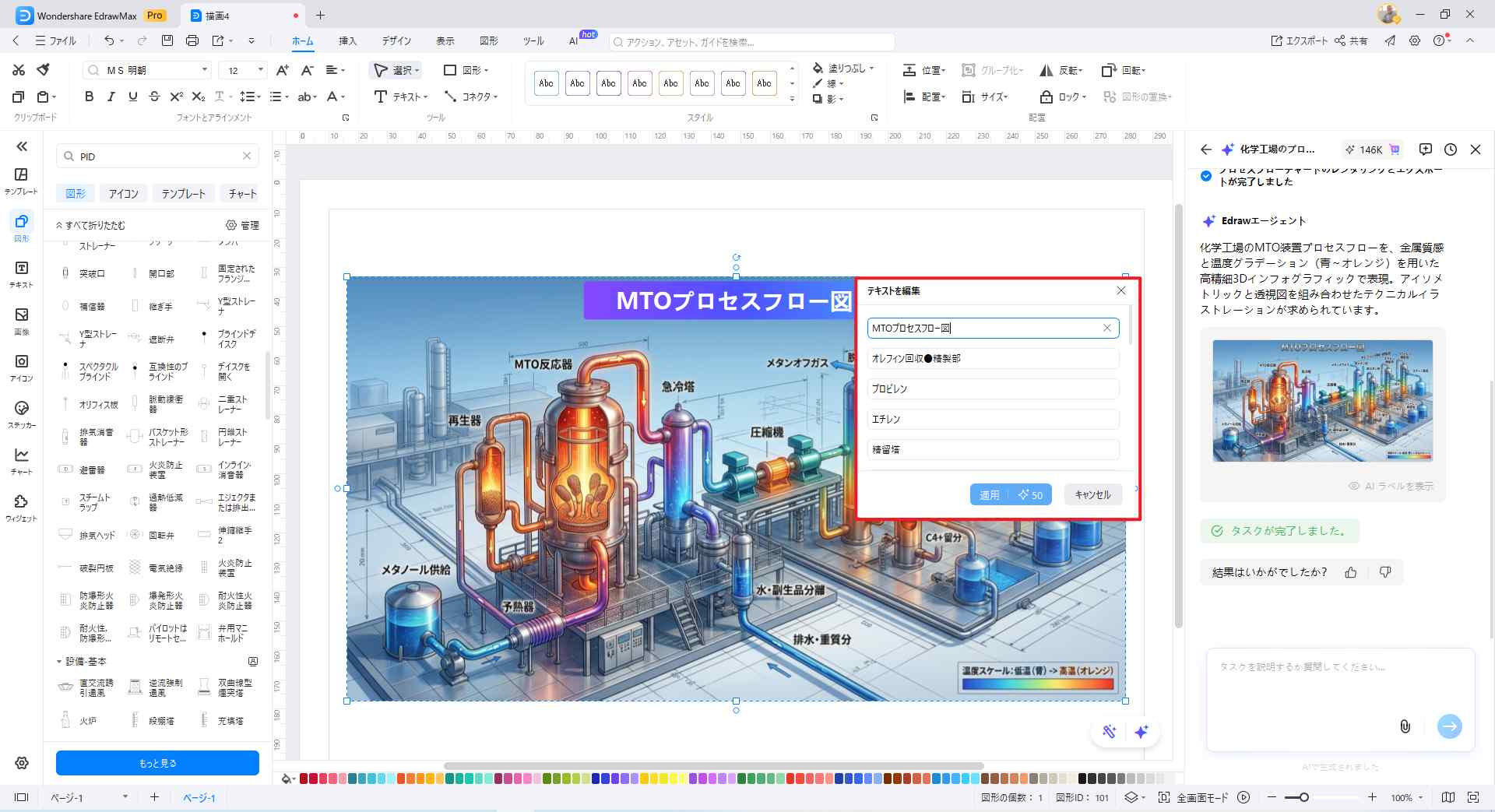The width and height of the screenshot is (1495, 812).
Task: Click the thumbs up feedback icon
Action: click(1351, 572)
